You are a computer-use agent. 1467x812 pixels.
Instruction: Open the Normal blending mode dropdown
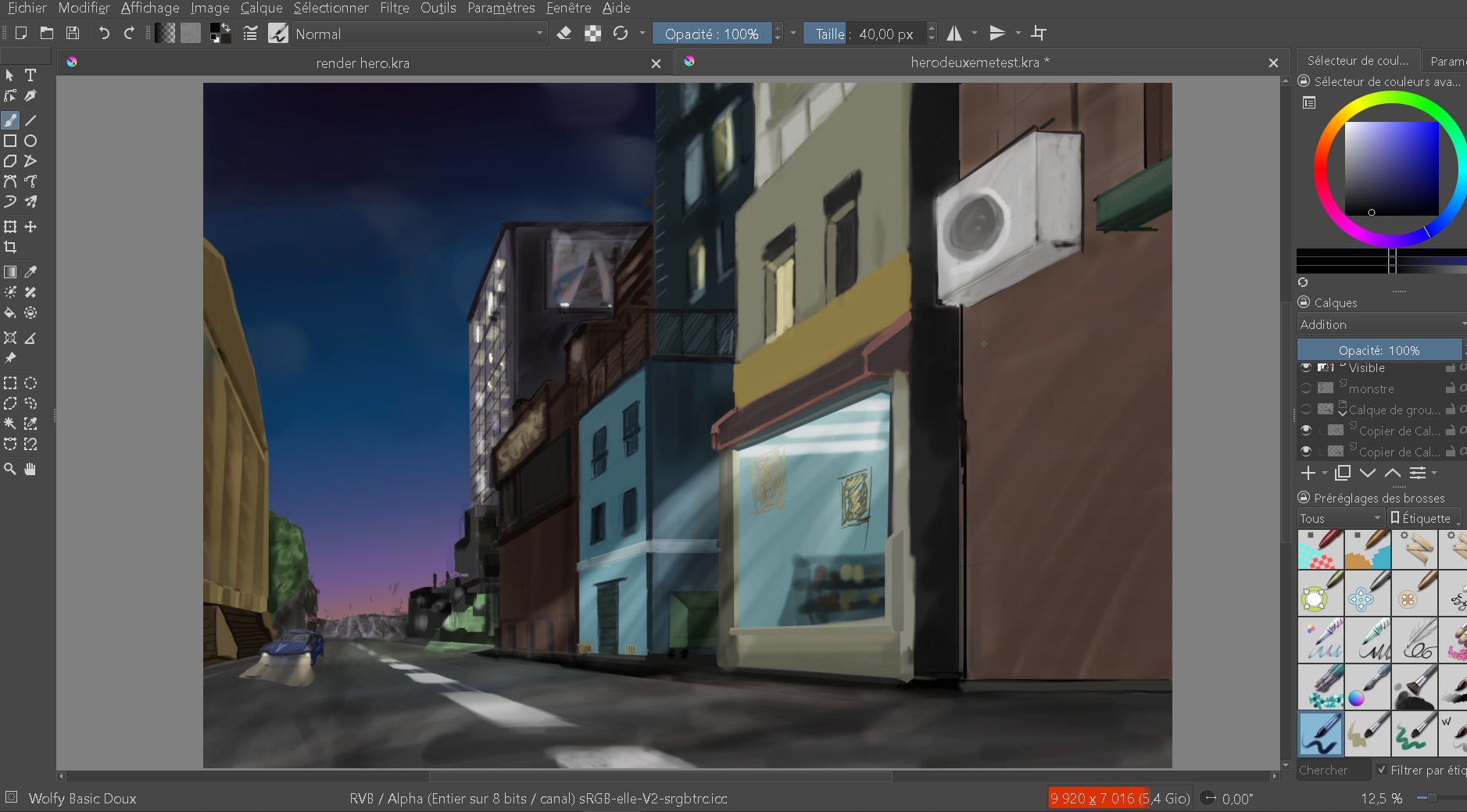[419, 34]
